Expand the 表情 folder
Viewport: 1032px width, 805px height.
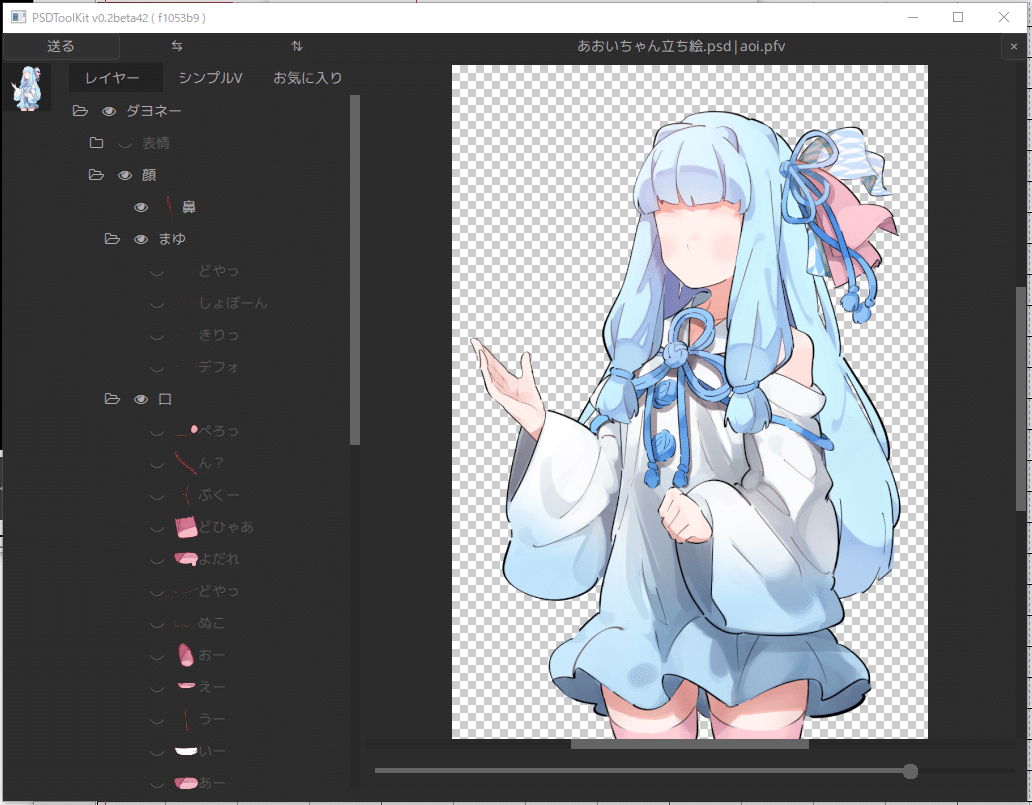(x=97, y=143)
